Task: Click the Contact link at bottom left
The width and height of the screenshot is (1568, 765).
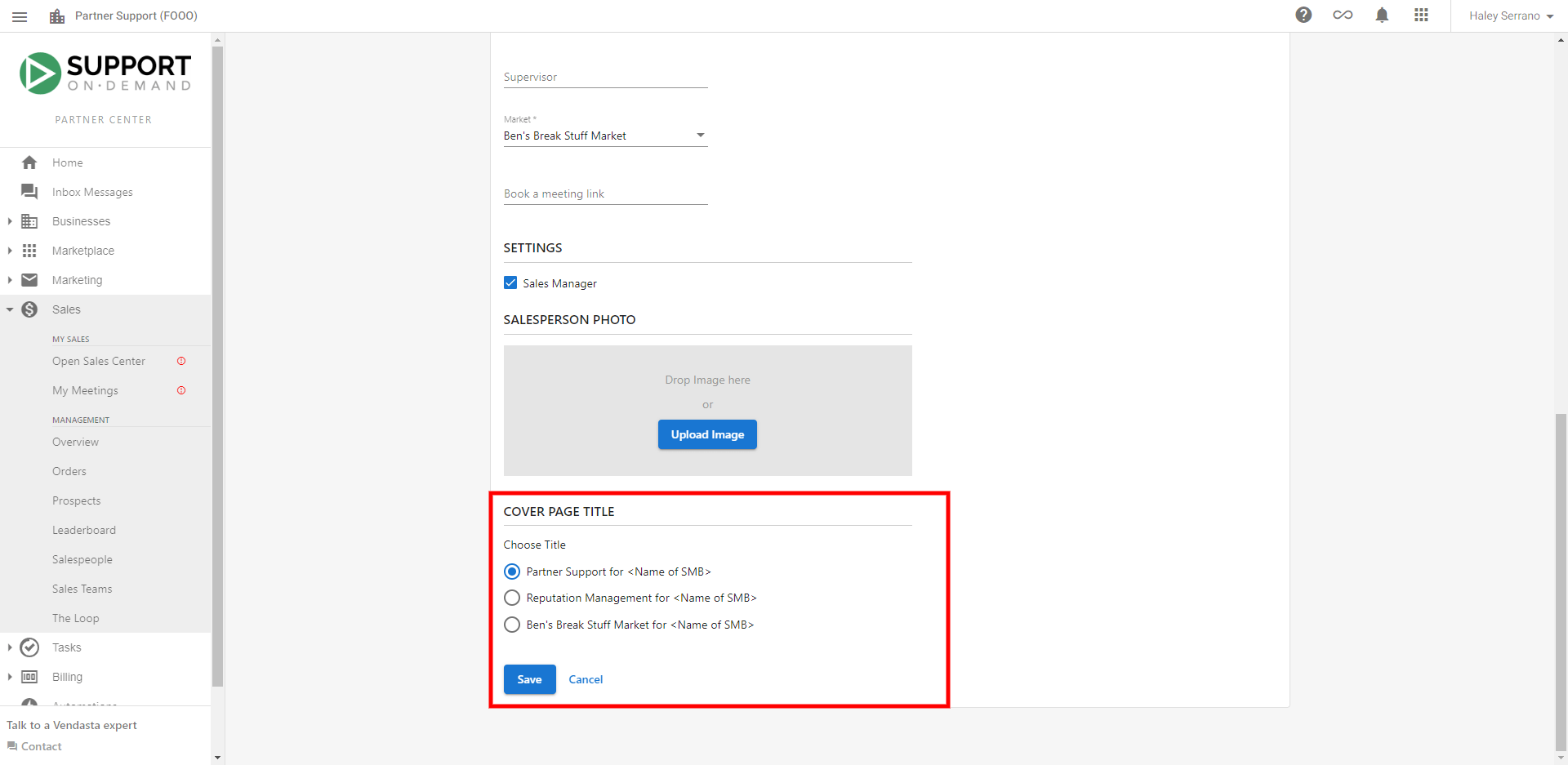Action: (40, 745)
